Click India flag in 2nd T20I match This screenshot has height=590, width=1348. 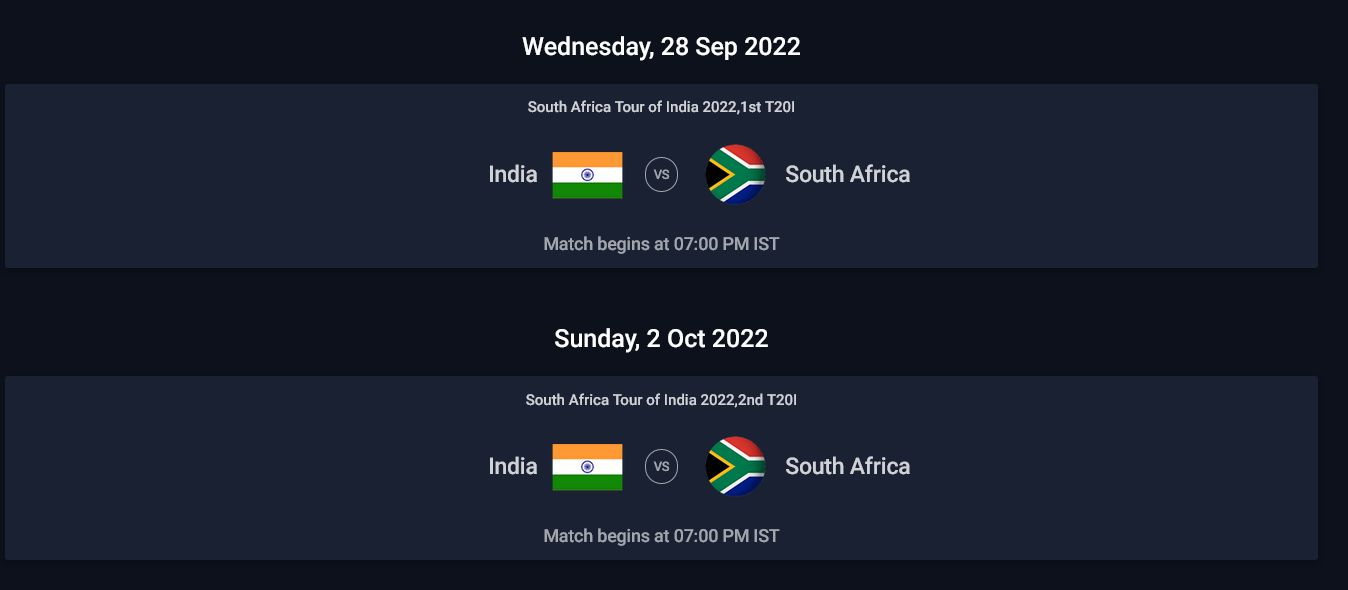point(587,467)
